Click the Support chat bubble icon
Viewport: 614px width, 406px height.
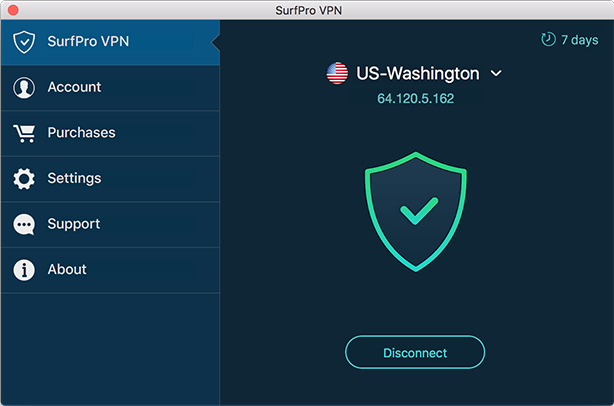tap(24, 224)
